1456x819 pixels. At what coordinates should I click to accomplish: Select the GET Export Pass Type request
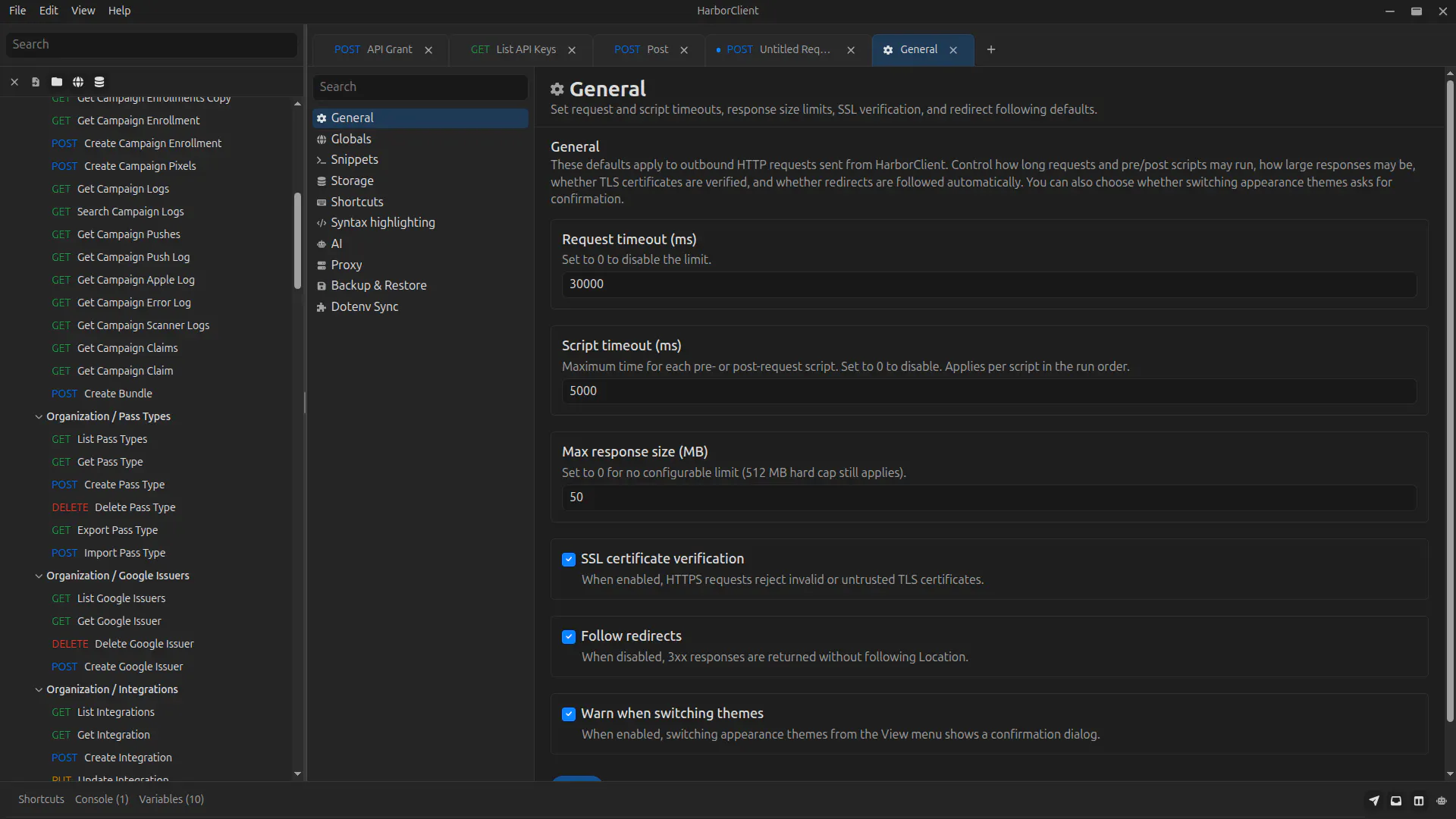click(105, 530)
